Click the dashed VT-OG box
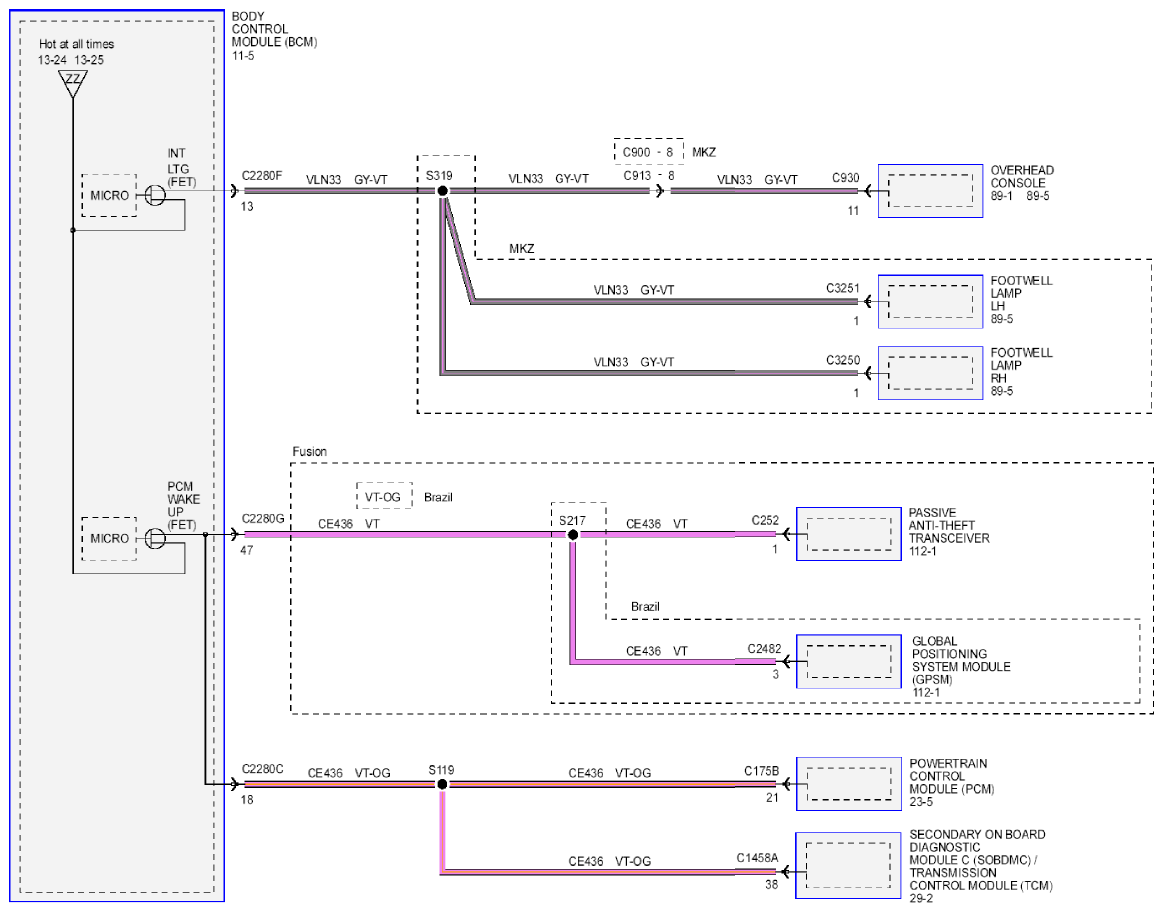The image size is (1163, 912). click(383, 495)
